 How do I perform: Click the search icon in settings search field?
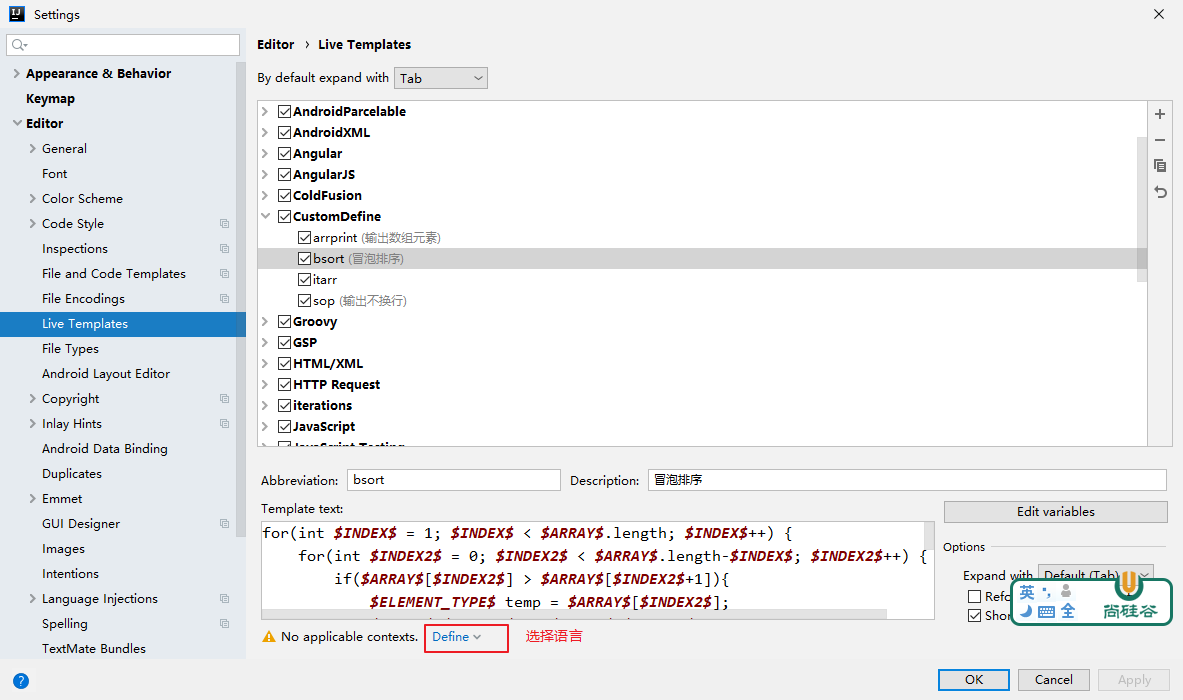pos(20,45)
